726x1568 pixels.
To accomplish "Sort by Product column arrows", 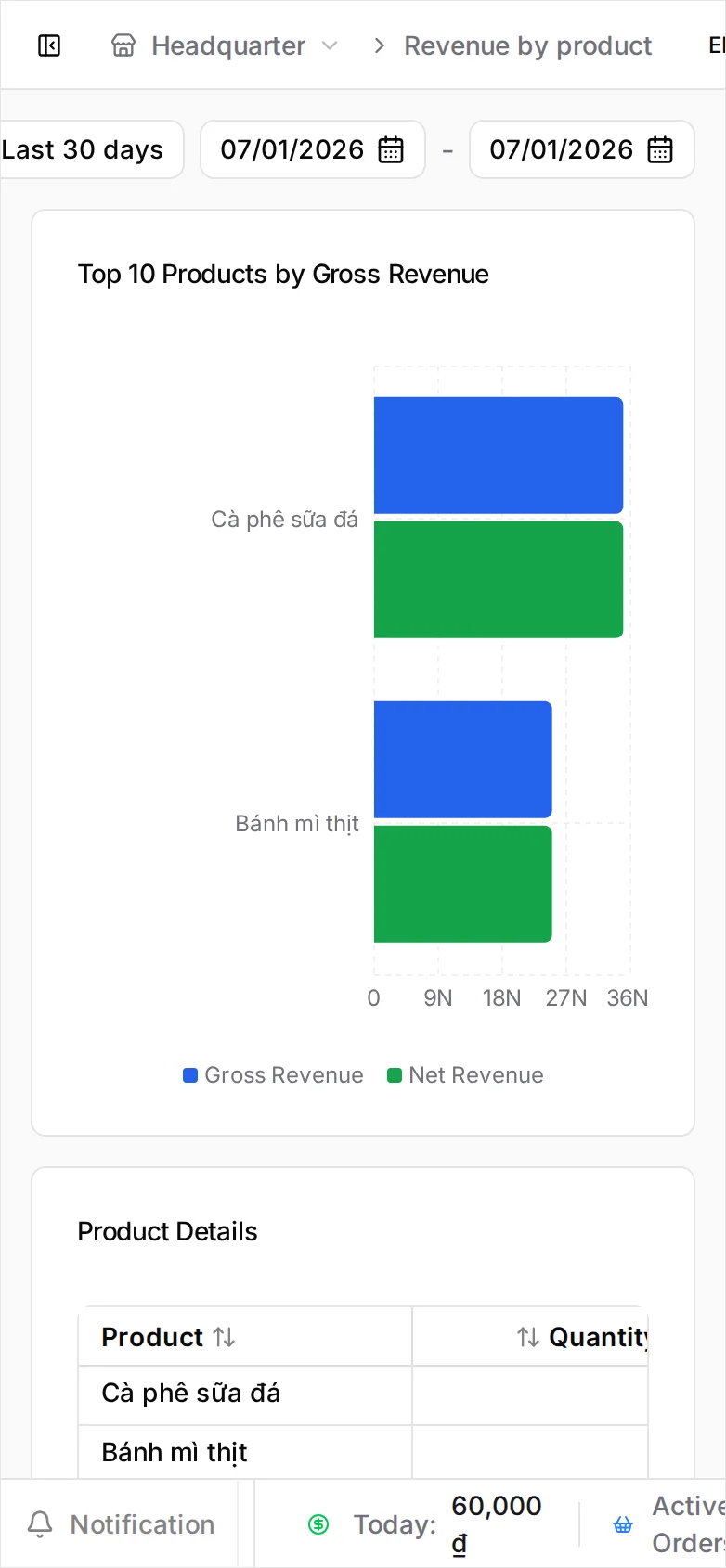I will (224, 1337).
